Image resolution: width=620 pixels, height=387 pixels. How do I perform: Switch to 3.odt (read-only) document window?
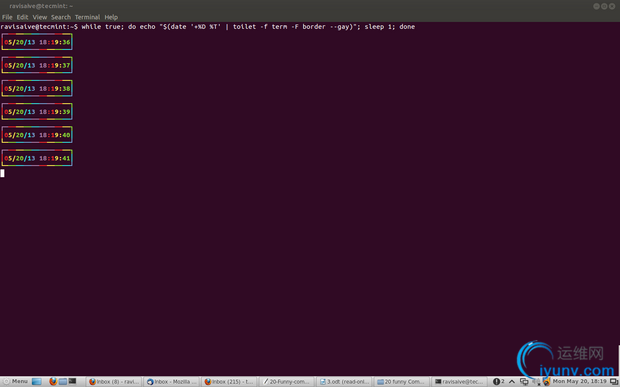pos(344,381)
